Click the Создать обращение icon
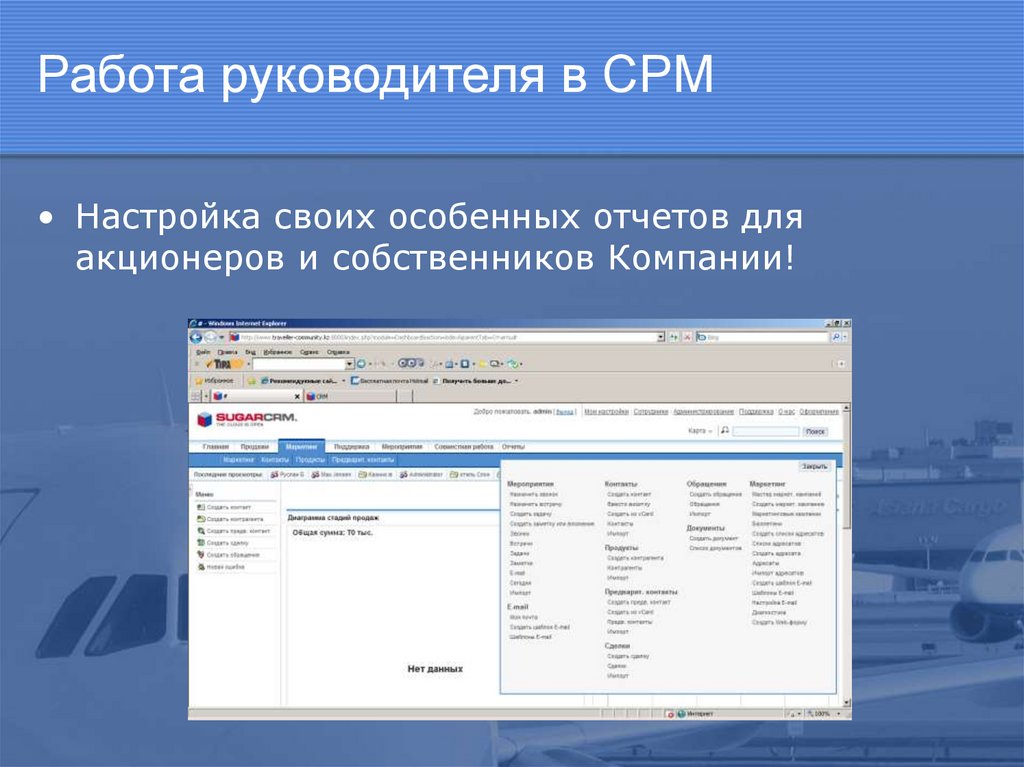1024x767 pixels. click(x=201, y=555)
